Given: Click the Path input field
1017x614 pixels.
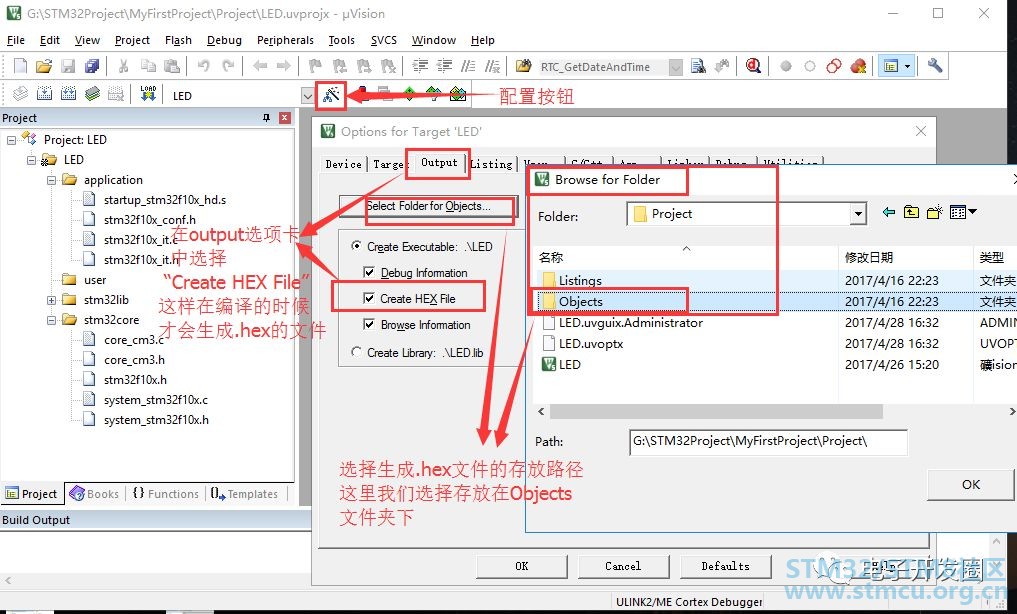Looking at the screenshot, I should 768,442.
